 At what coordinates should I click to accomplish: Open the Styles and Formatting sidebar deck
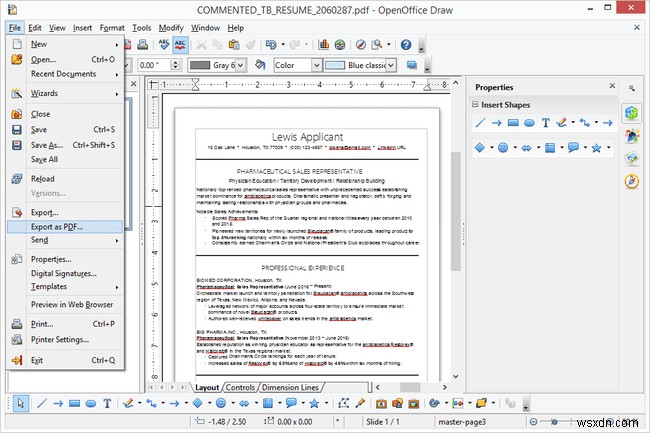(x=632, y=135)
